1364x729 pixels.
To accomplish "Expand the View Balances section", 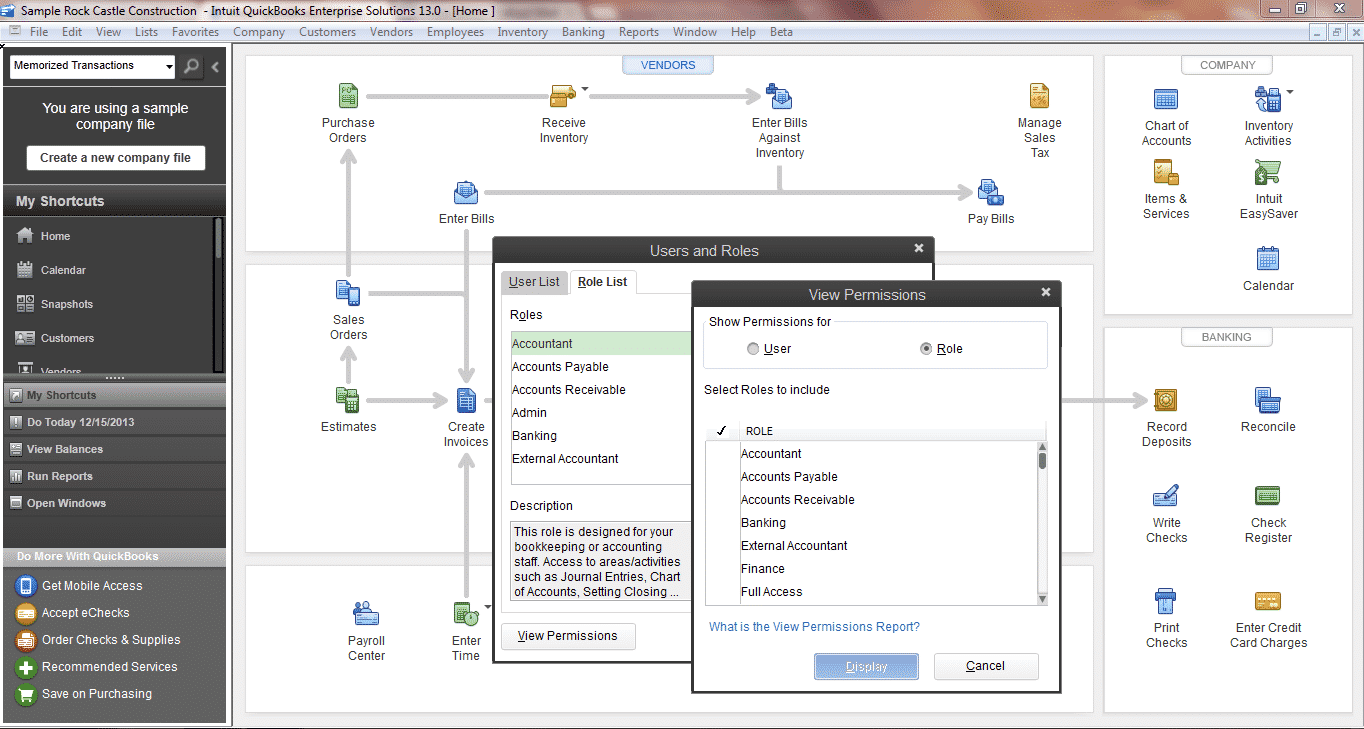I will 115,449.
